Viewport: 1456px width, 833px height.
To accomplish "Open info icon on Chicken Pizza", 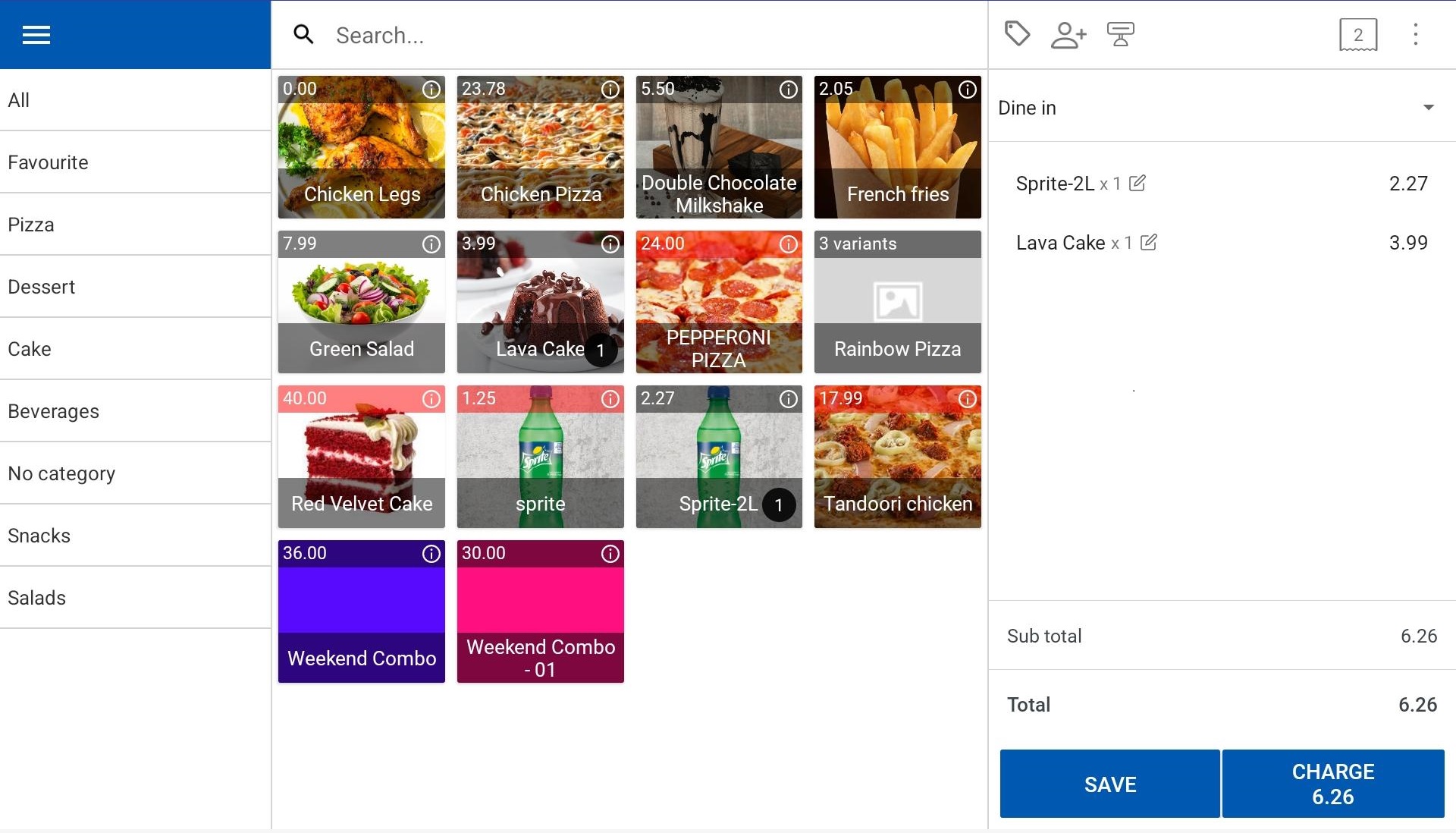I will [x=610, y=90].
